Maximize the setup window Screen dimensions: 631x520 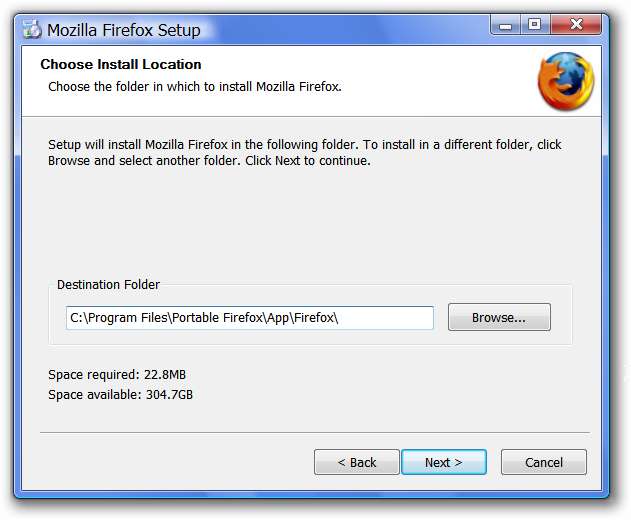[x=534, y=26]
